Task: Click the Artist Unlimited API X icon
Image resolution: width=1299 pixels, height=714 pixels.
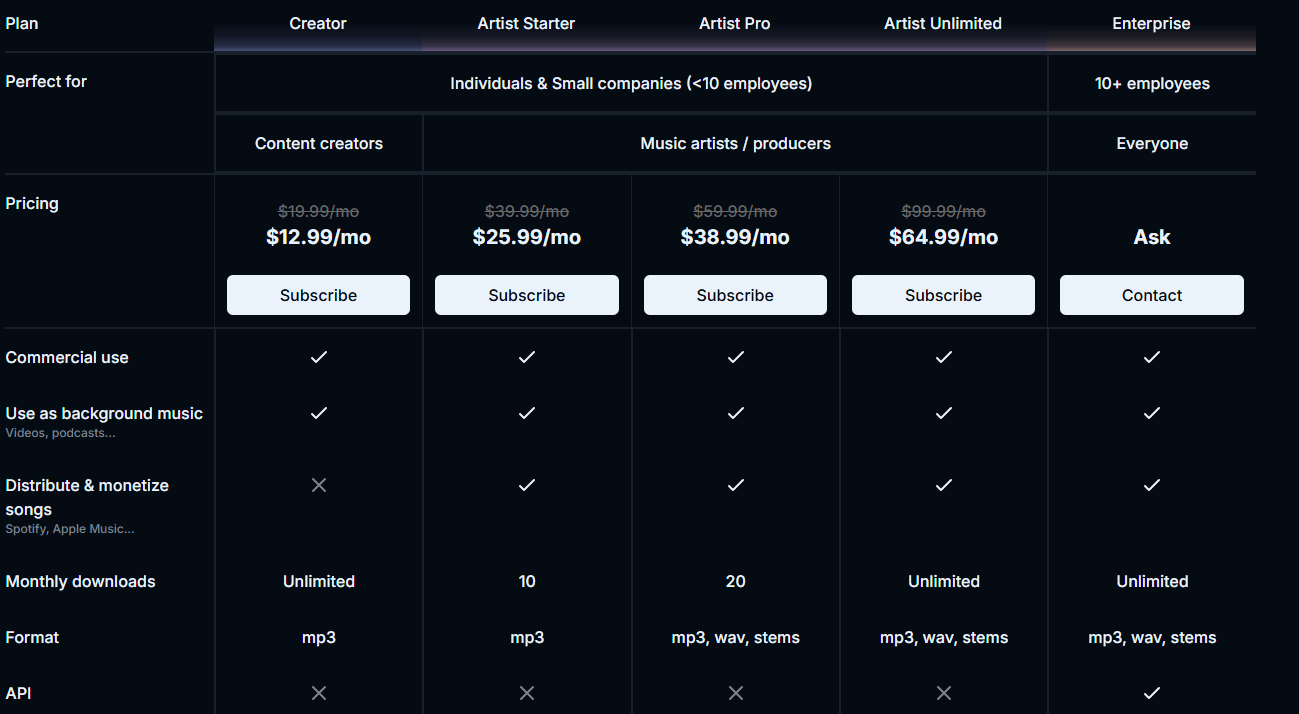Action: point(943,693)
